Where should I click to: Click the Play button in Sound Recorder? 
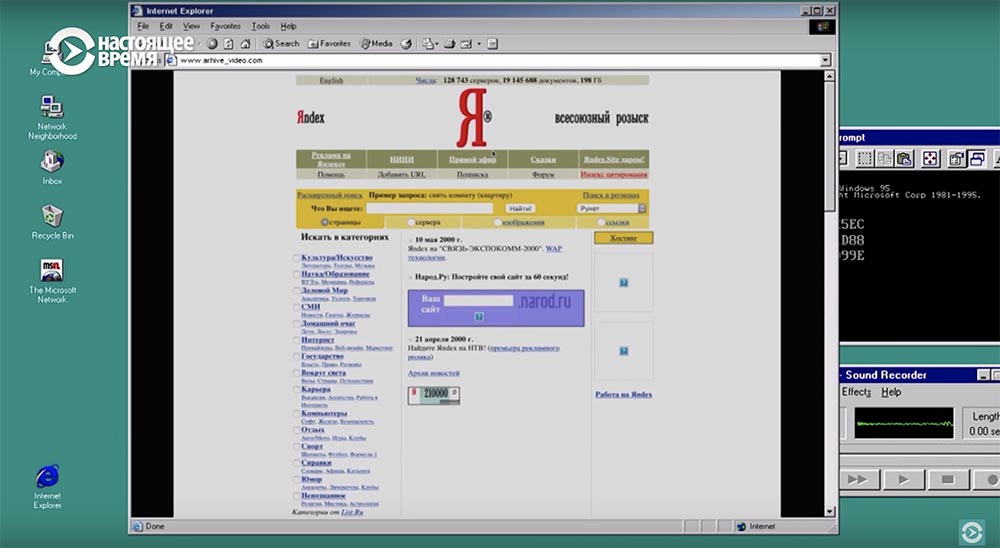coord(903,479)
